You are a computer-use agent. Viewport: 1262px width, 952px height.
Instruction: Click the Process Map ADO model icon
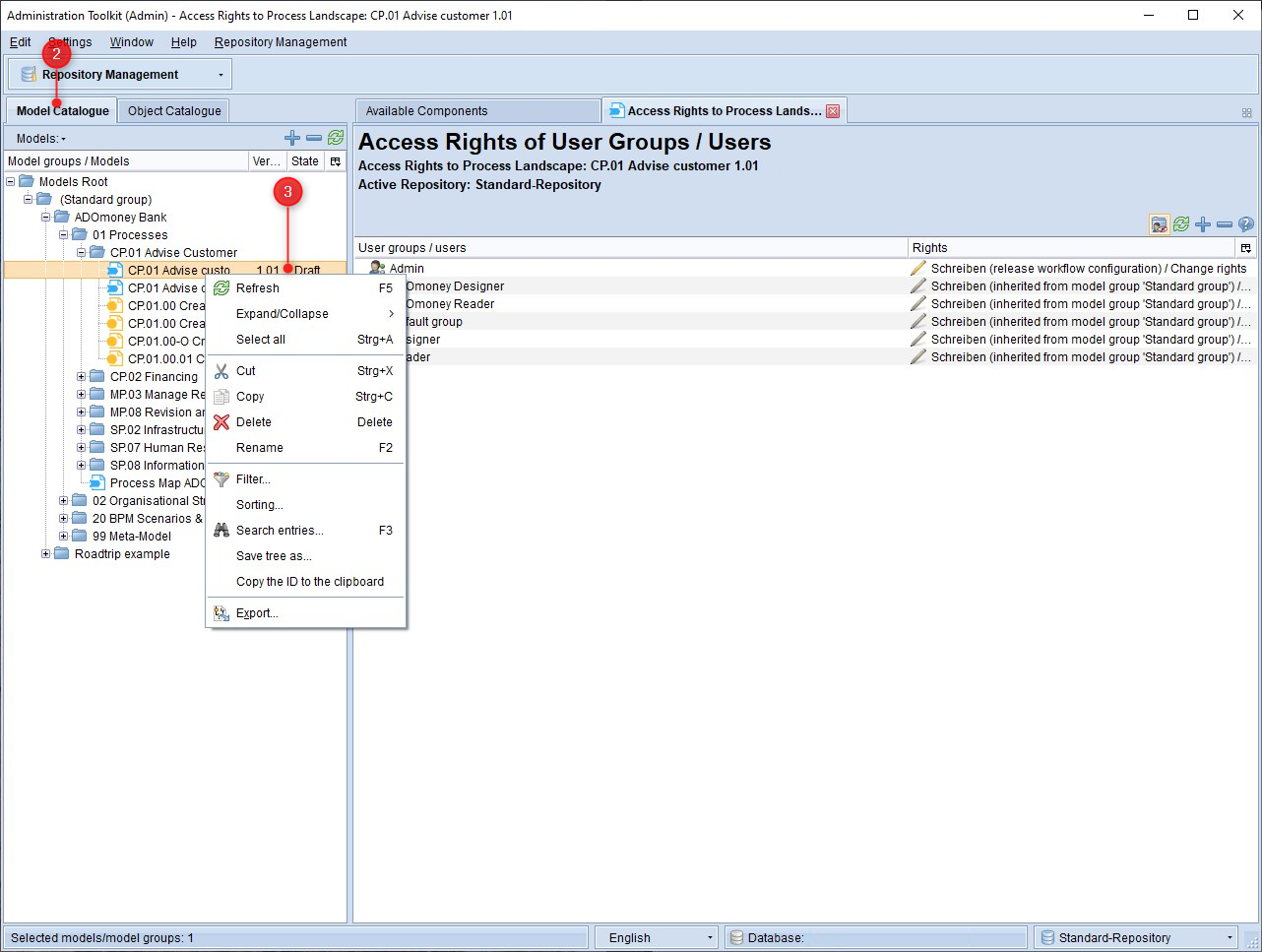point(97,483)
